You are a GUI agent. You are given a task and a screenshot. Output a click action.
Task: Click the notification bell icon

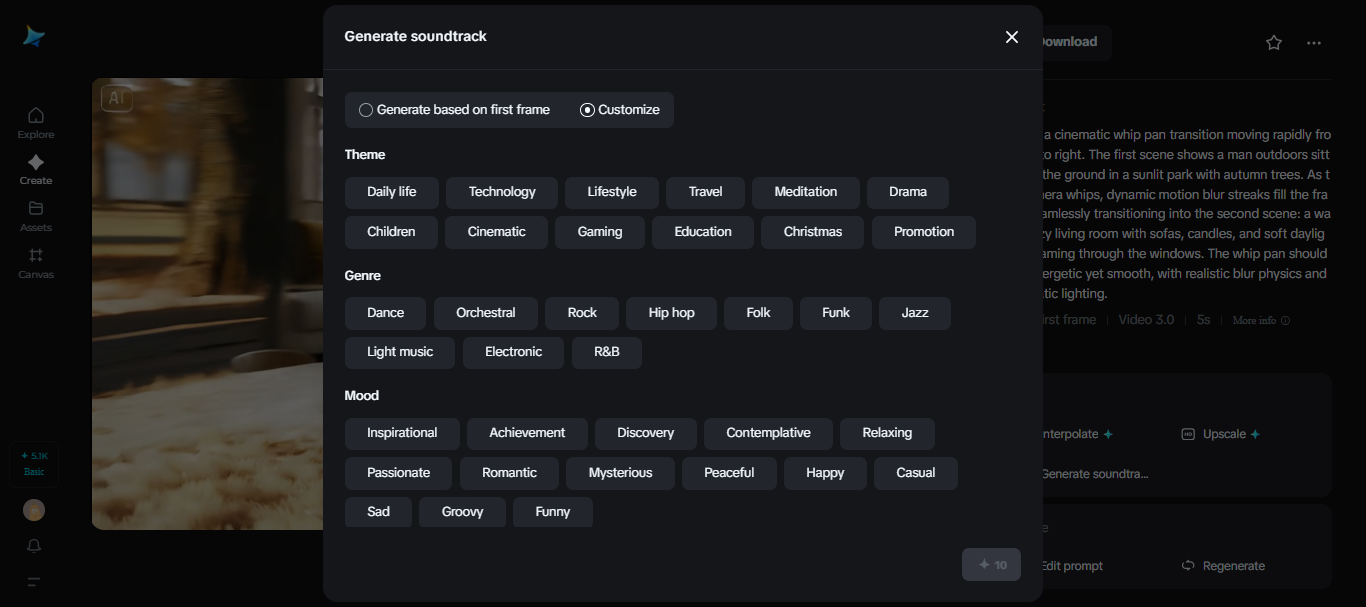pyautogui.click(x=34, y=546)
